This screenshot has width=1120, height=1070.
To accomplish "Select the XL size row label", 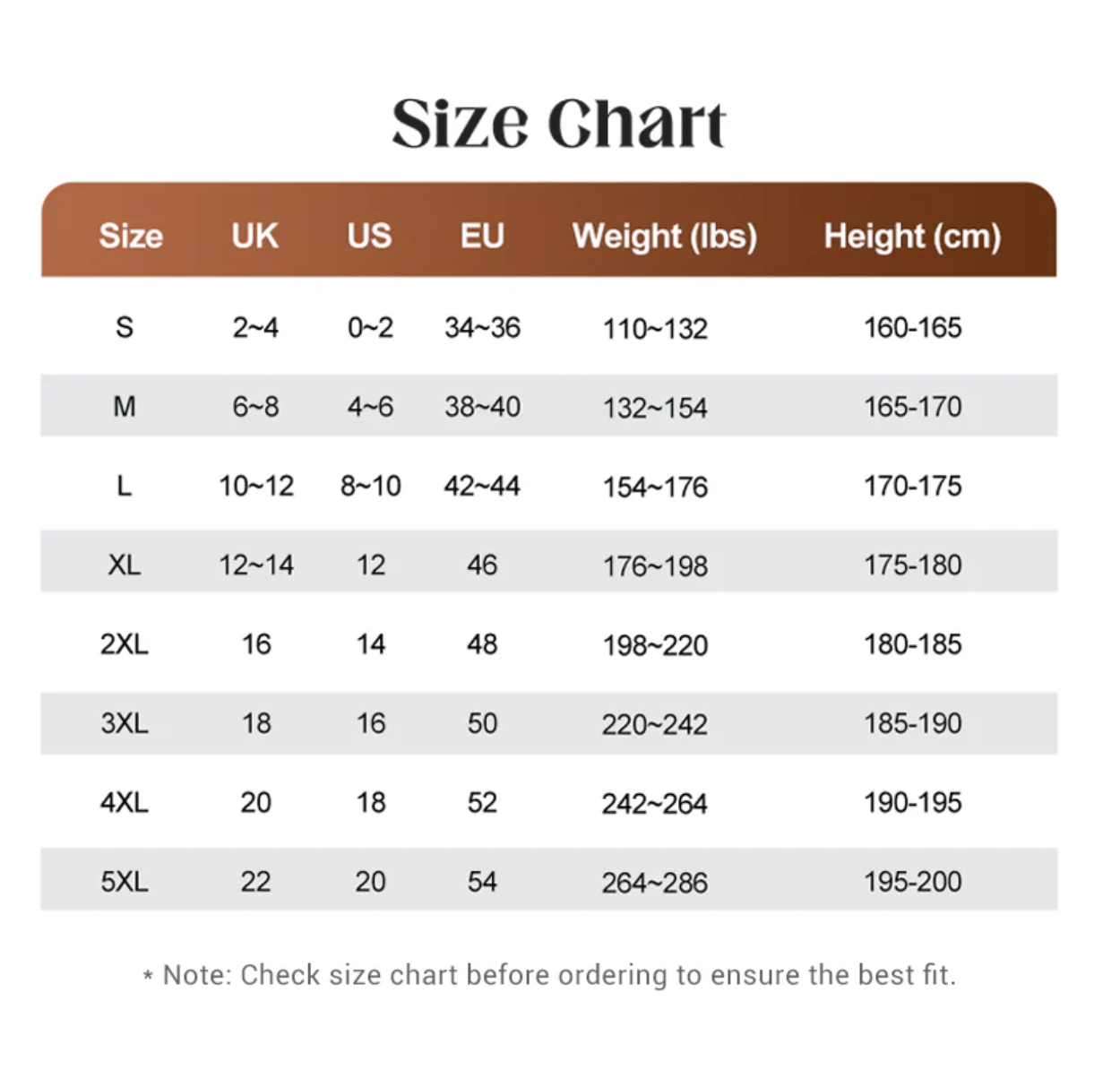I will click(125, 565).
